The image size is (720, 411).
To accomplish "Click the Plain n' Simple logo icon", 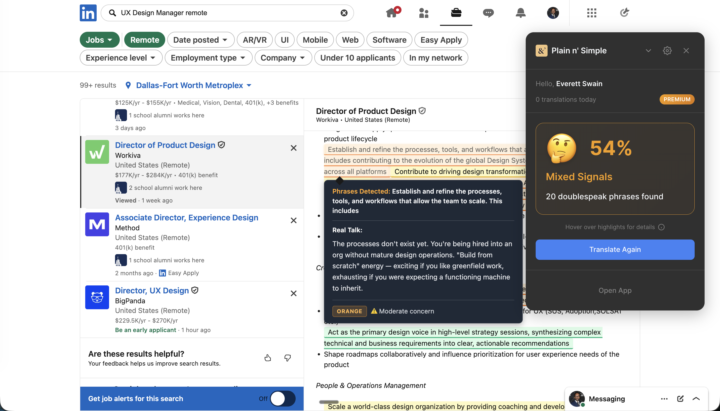I will point(541,51).
